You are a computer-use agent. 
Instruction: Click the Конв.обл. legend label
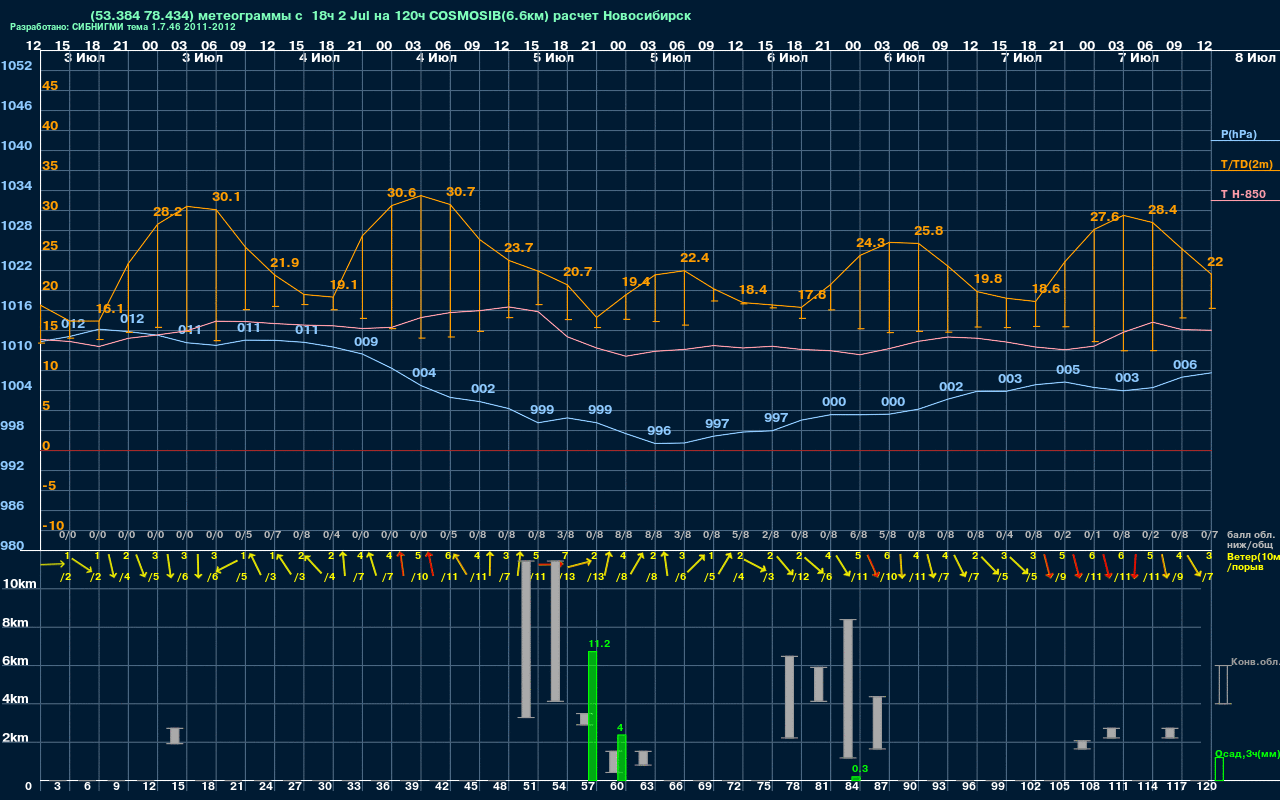[1255, 662]
